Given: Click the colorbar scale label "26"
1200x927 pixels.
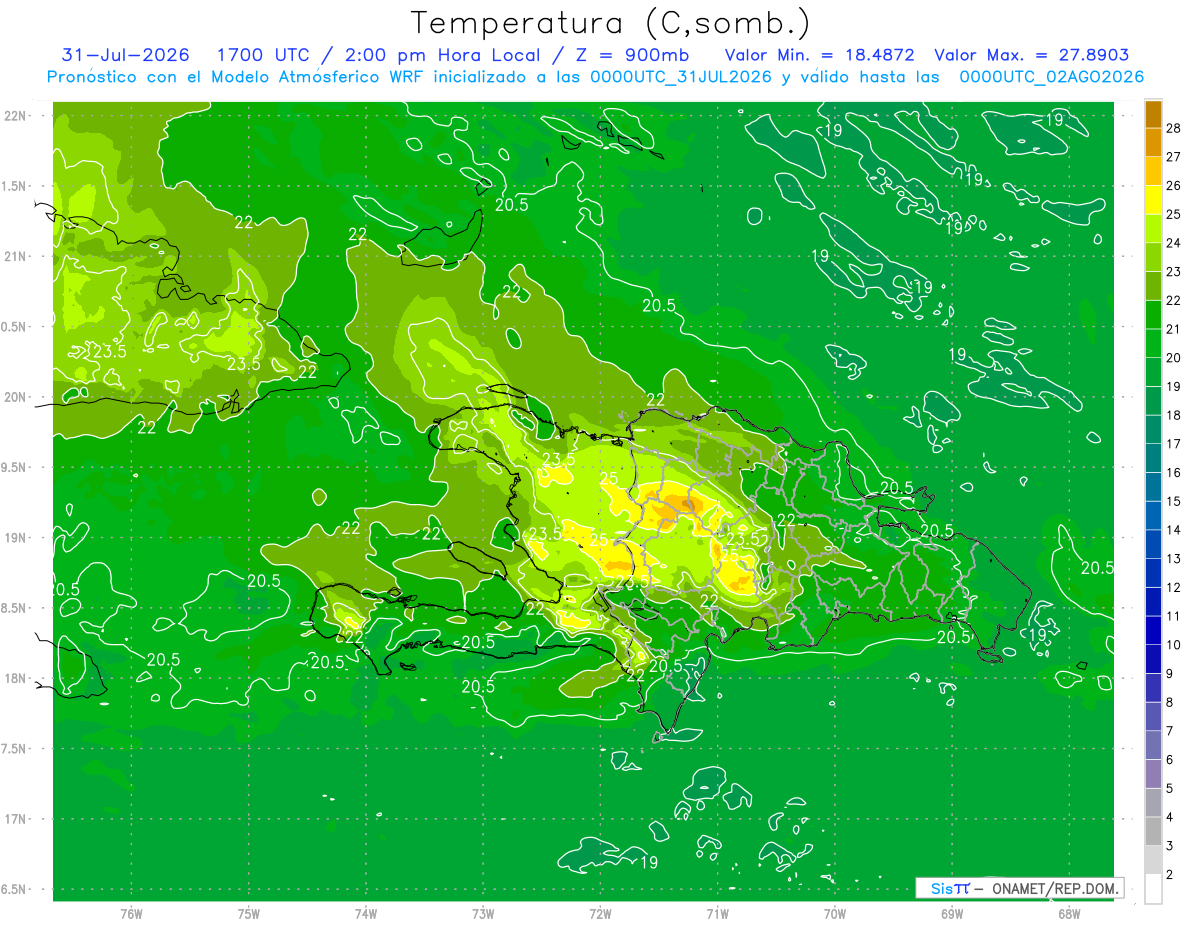Looking at the screenshot, I should tap(1174, 185).
